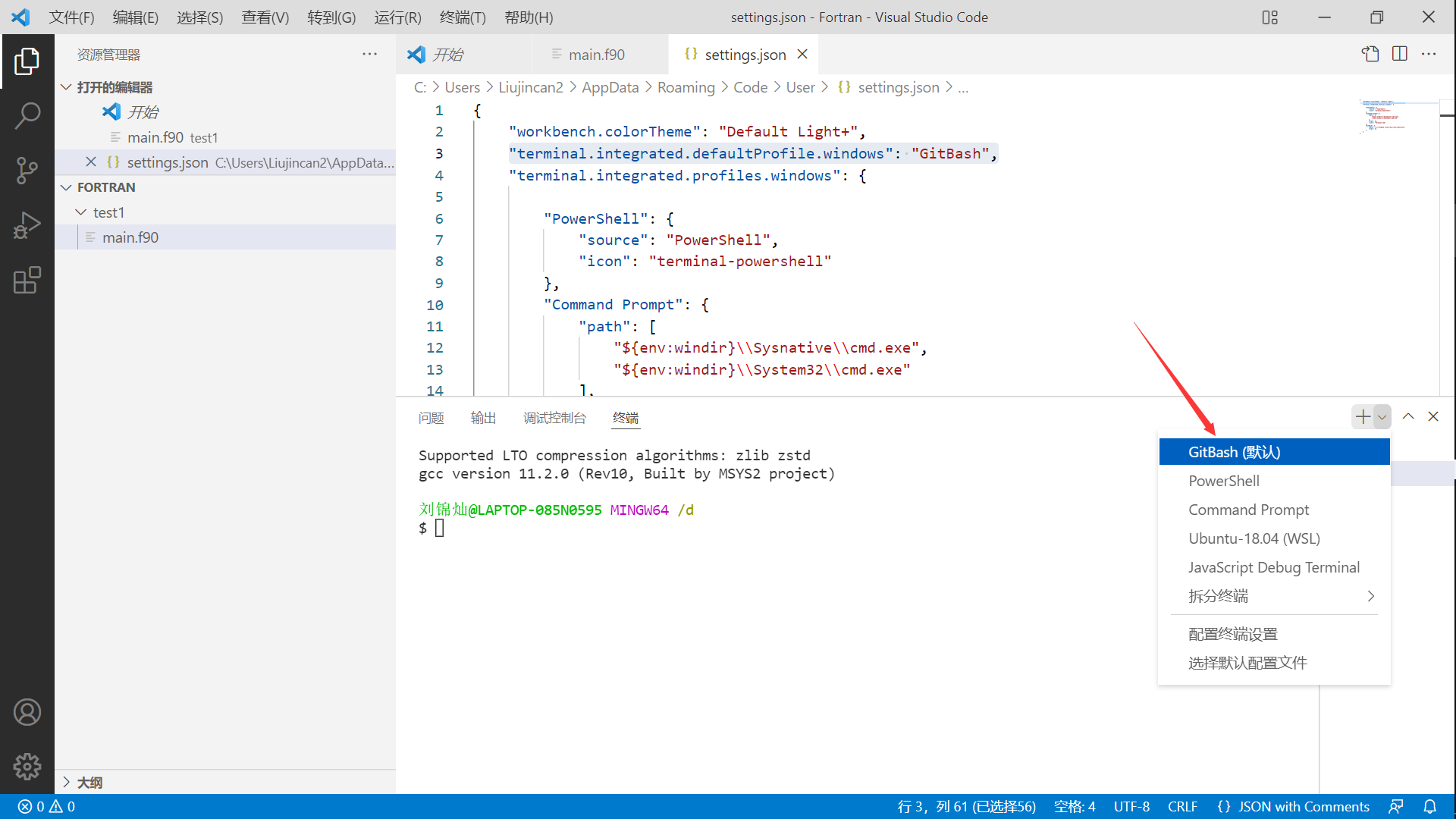The width and height of the screenshot is (1456, 819).
Task: Close the settings.json tab
Action: [802, 54]
